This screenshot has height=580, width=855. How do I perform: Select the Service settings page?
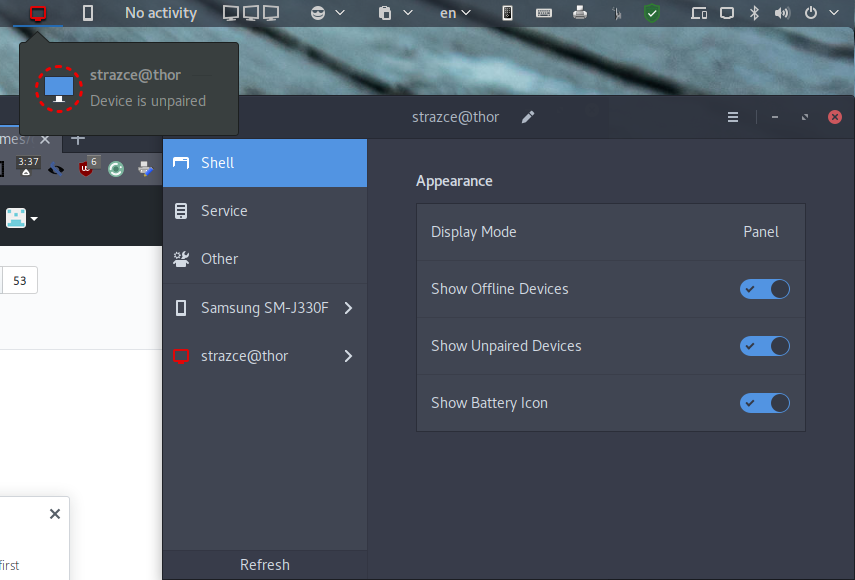point(265,211)
